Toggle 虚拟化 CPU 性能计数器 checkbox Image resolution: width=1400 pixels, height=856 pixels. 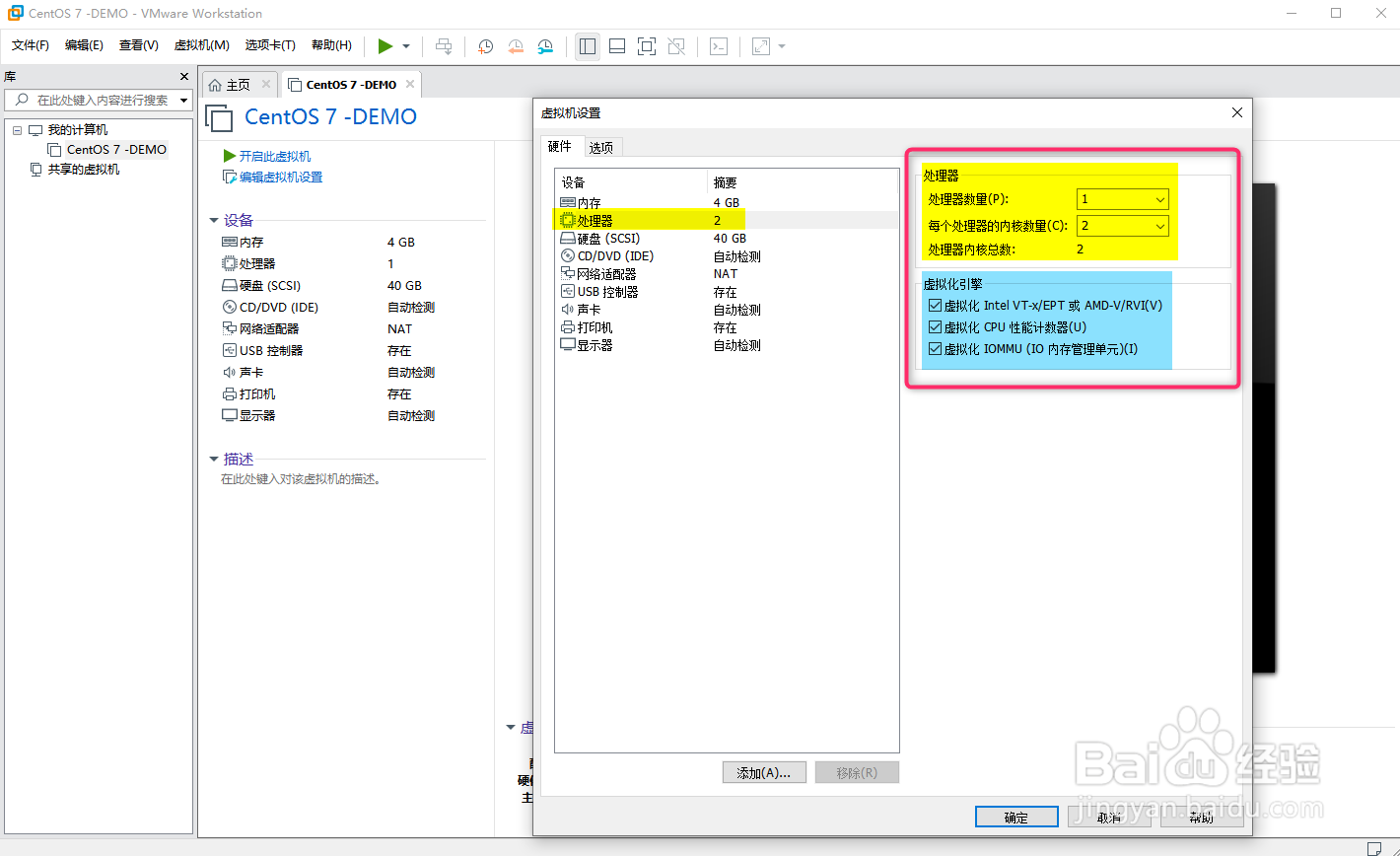pos(936,327)
